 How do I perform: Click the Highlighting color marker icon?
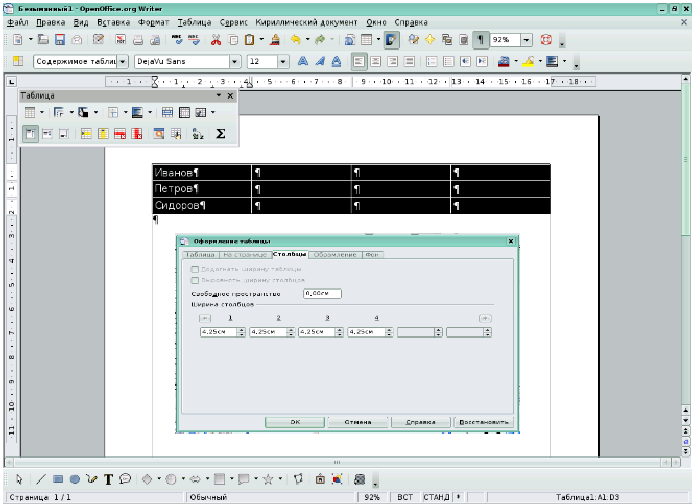[528, 61]
